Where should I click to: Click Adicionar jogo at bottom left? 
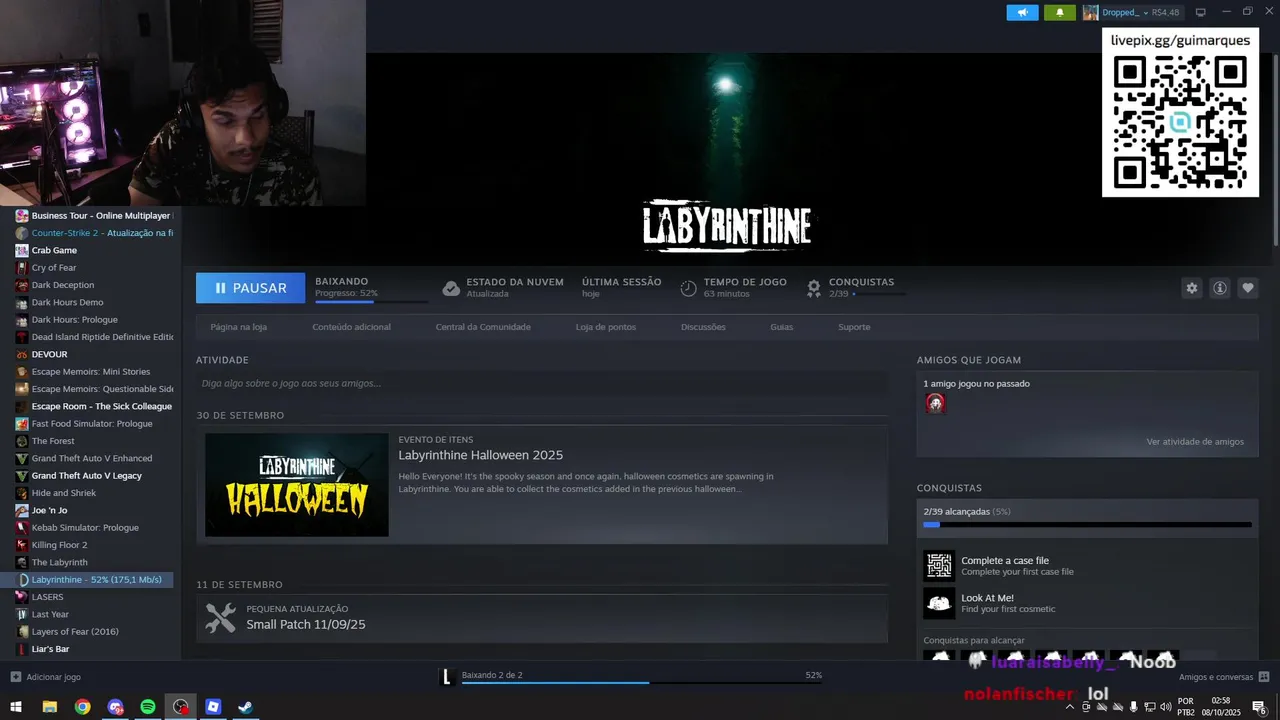(x=46, y=677)
